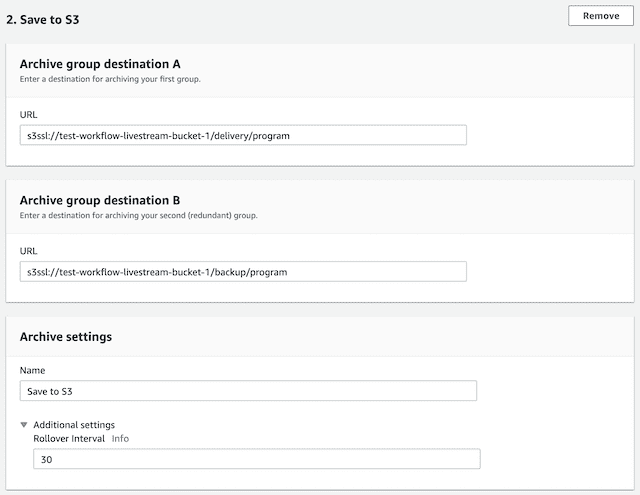Click the Rollover Interval label
The image size is (640, 495).
(x=69, y=438)
